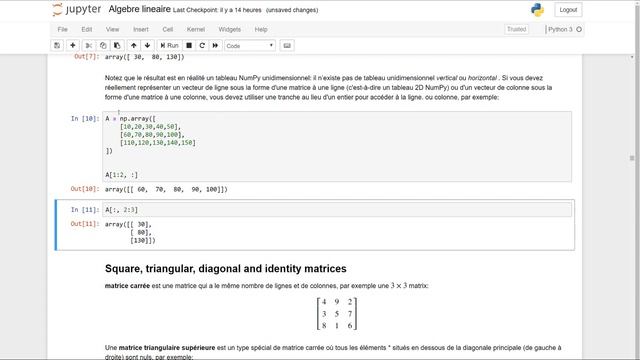
Task: Click the Out[10] prompt area
Action: pyautogui.click(x=85, y=189)
